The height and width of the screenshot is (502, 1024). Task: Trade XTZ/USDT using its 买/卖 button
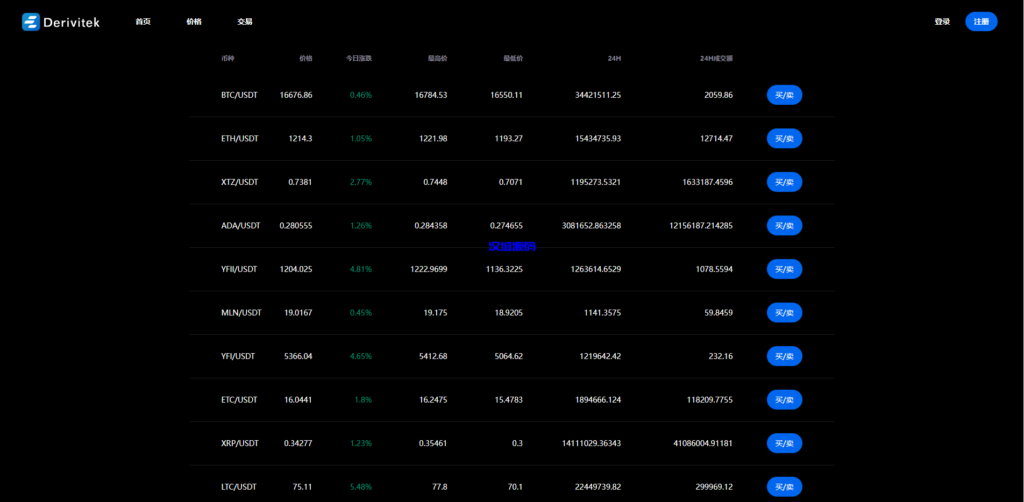click(784, 182)
